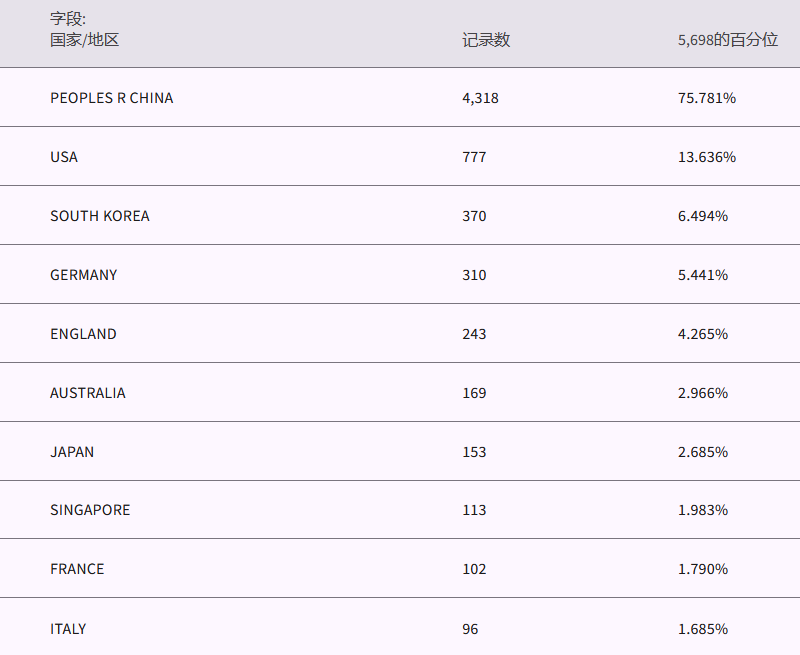This screenshot has width=800, height=655.
Task: Click the 记录数 column header
Action: 486,40
